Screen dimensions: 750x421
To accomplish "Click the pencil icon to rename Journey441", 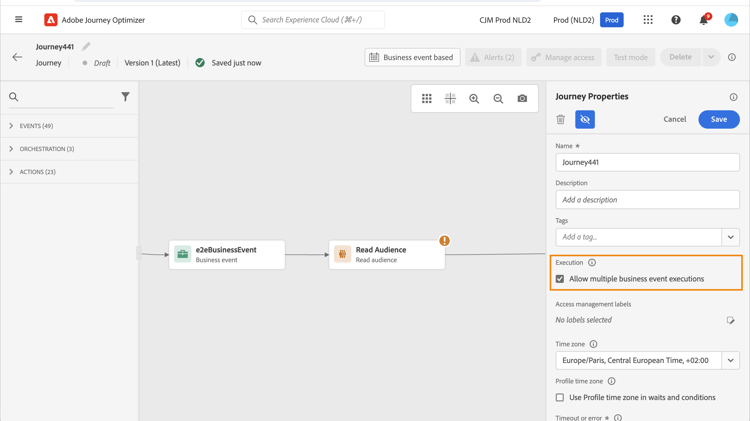I will (x=86, y=46).
